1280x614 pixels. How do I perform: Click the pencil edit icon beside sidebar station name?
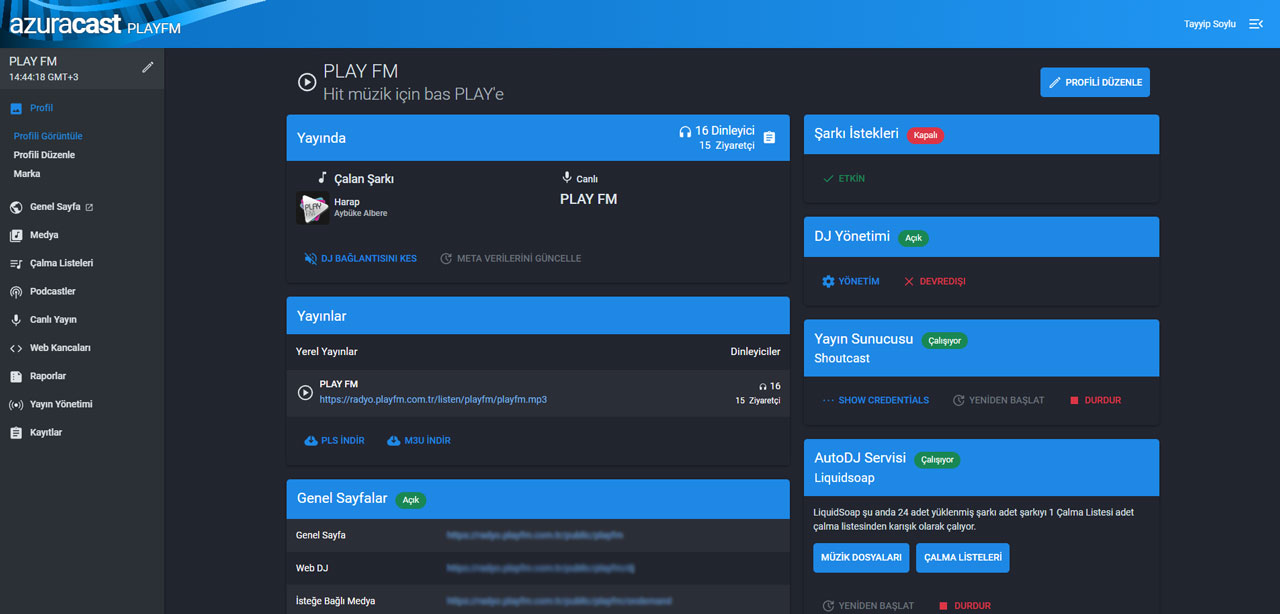click(x=148, y=67)
